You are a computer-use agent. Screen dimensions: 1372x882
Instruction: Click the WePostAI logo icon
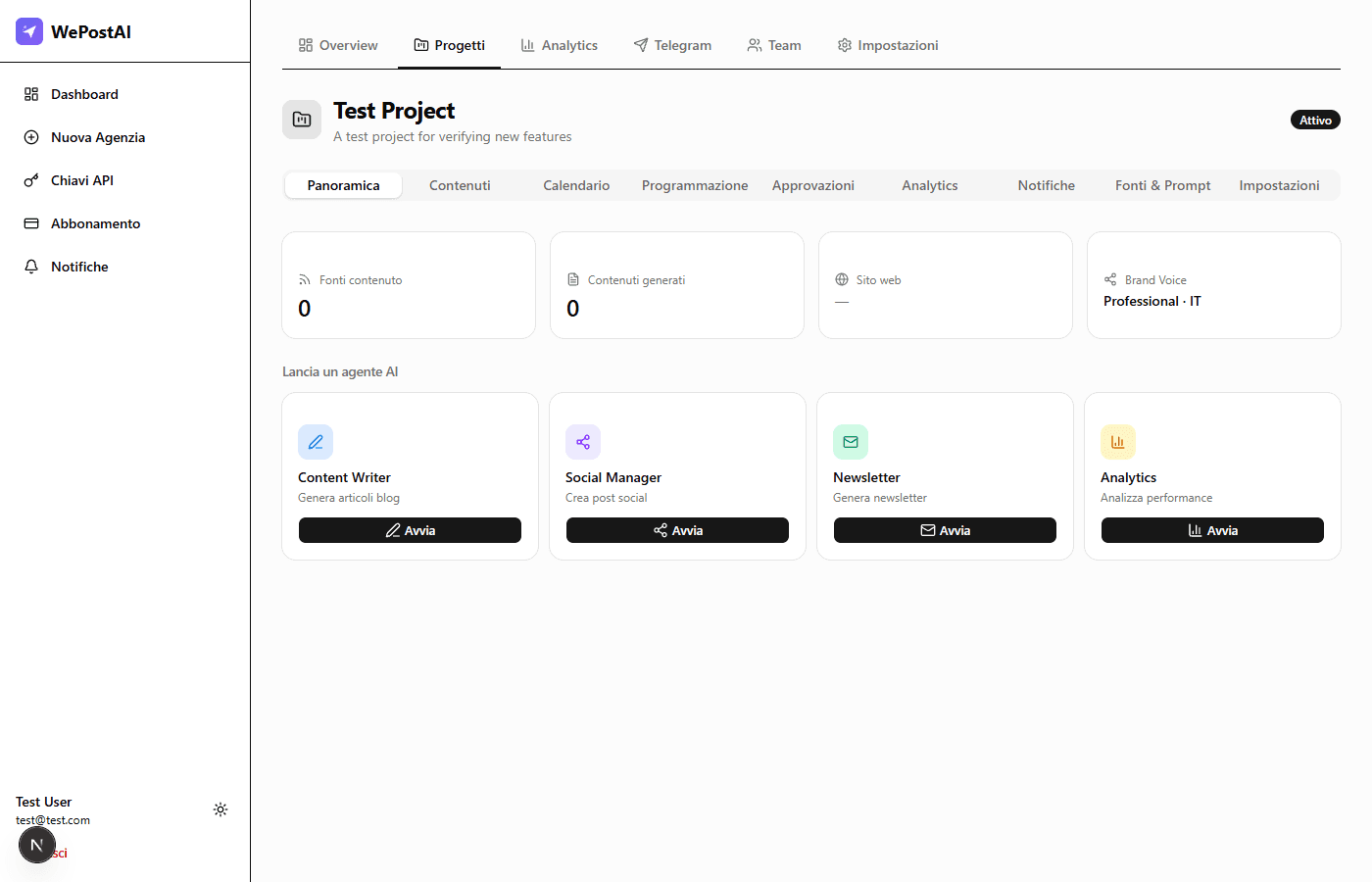click(29, 31)
